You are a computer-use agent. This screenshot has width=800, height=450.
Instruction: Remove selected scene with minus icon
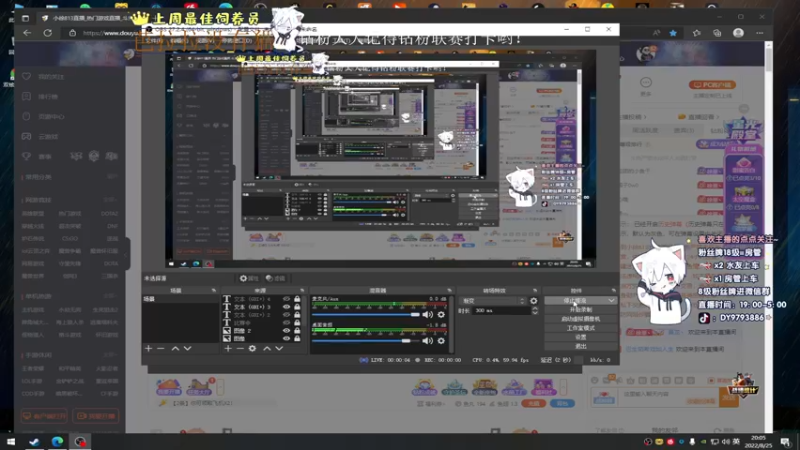pos(161,348)
